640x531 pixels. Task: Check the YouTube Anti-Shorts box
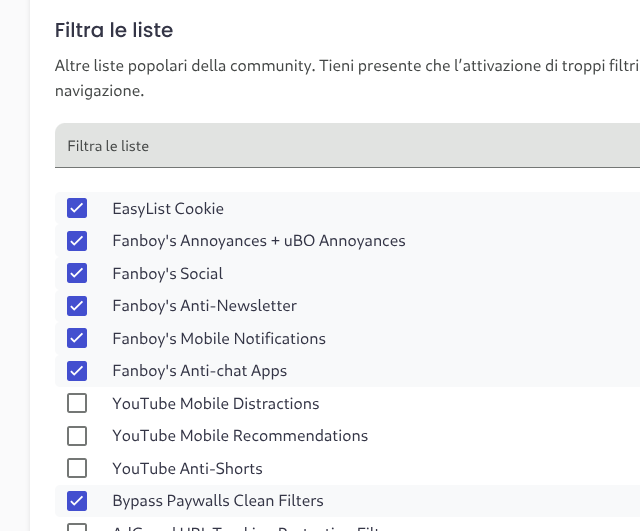(77, 468)
